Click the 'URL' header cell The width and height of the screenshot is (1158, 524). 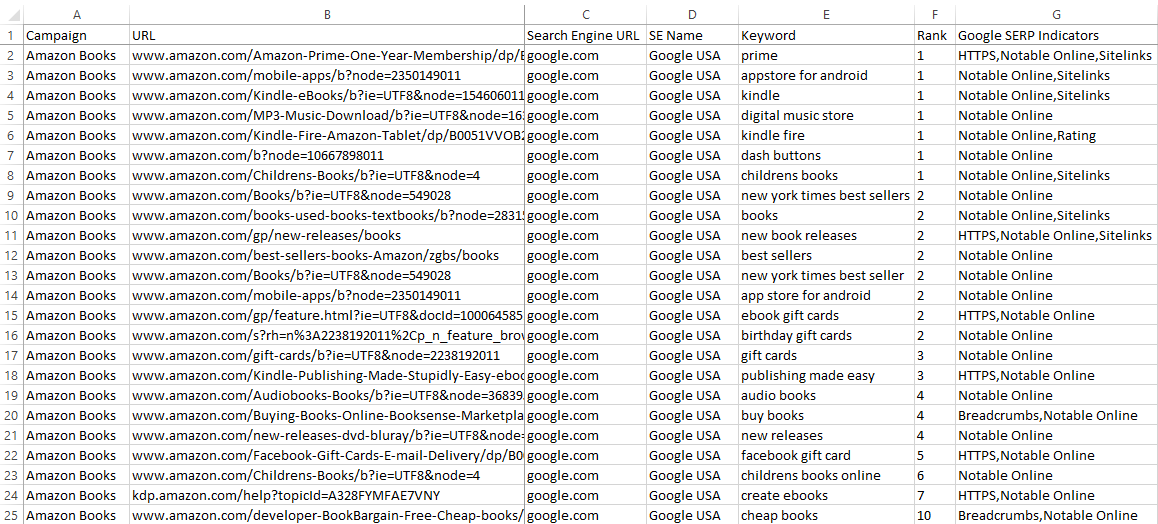pyautogui.click(x=327, y=35)
